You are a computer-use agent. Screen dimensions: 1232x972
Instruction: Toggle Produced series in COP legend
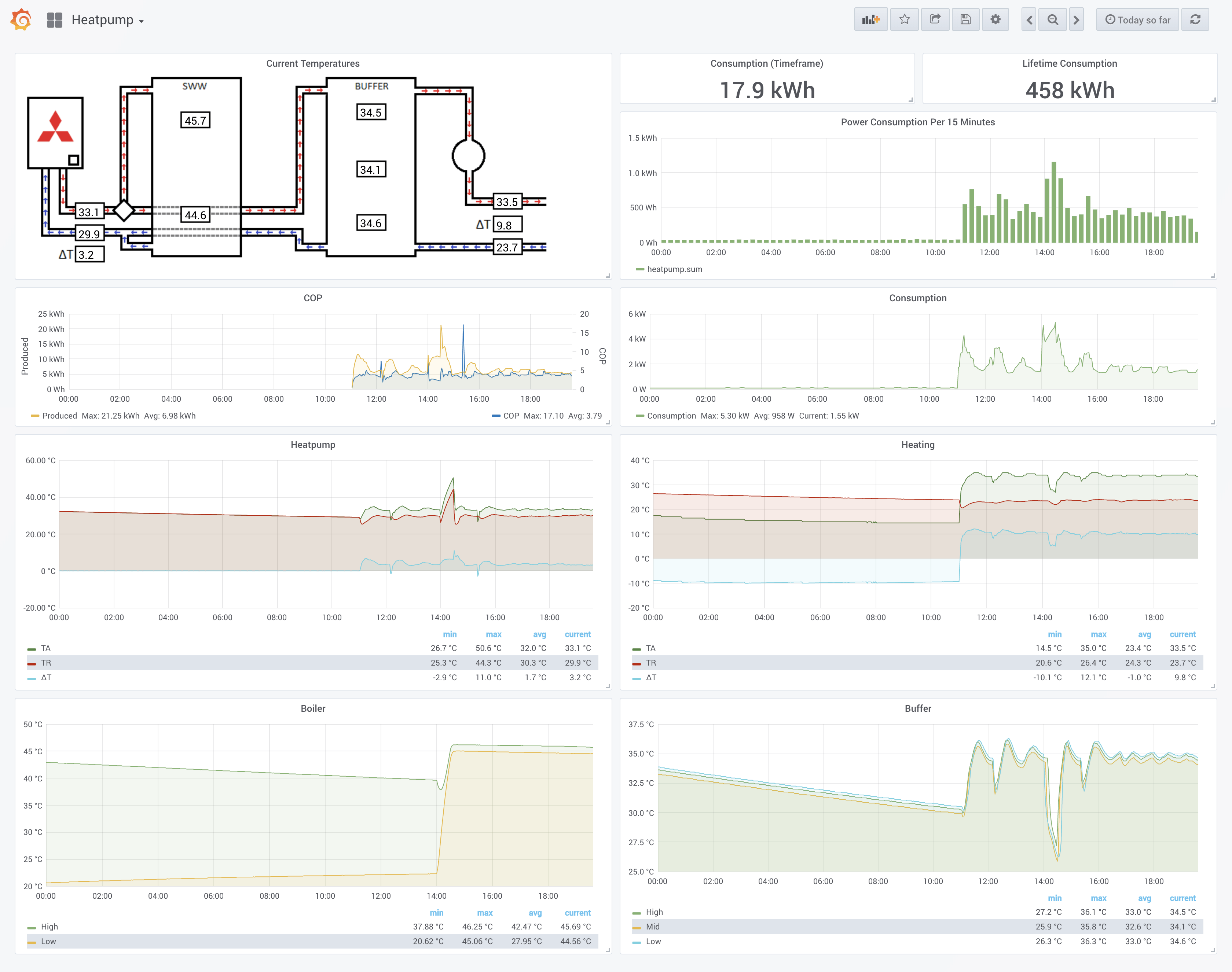(x=59, y=415)
